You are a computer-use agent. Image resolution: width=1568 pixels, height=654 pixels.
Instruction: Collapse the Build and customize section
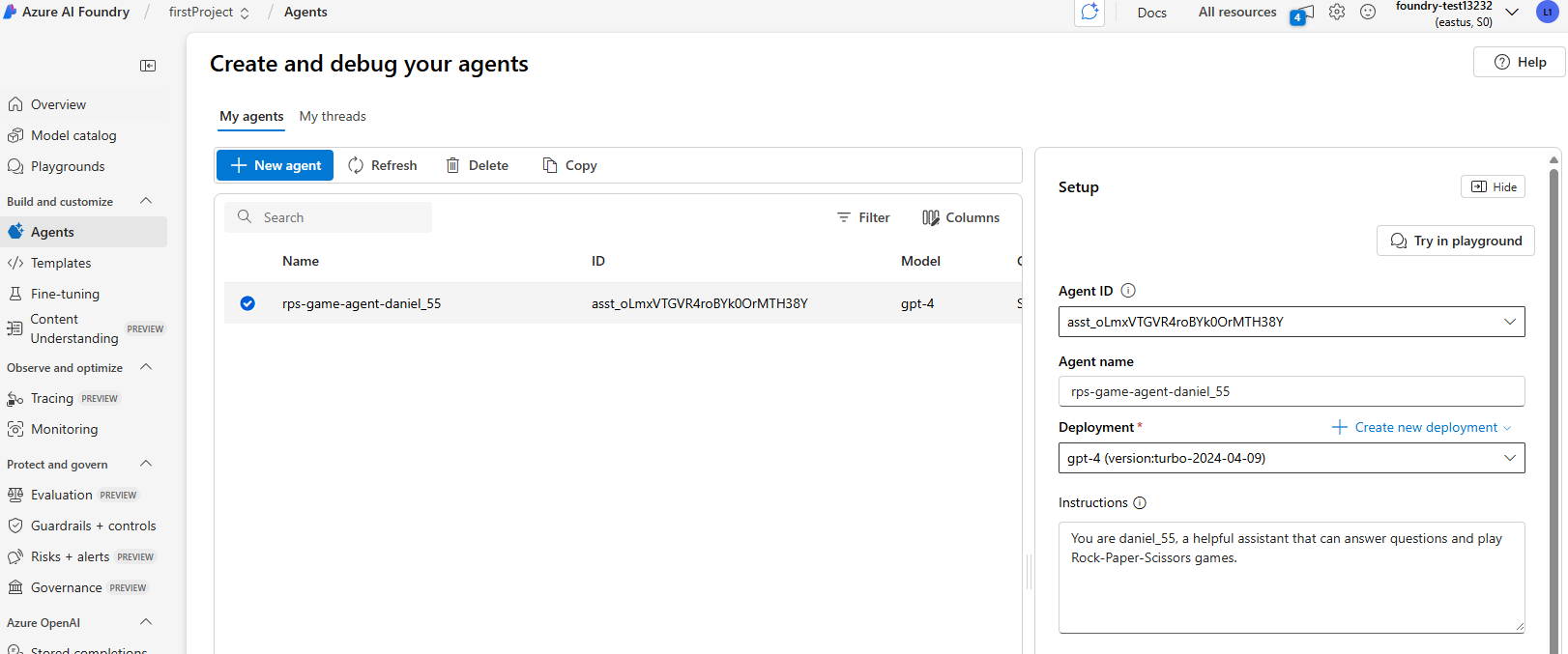(x=146, y=201)
